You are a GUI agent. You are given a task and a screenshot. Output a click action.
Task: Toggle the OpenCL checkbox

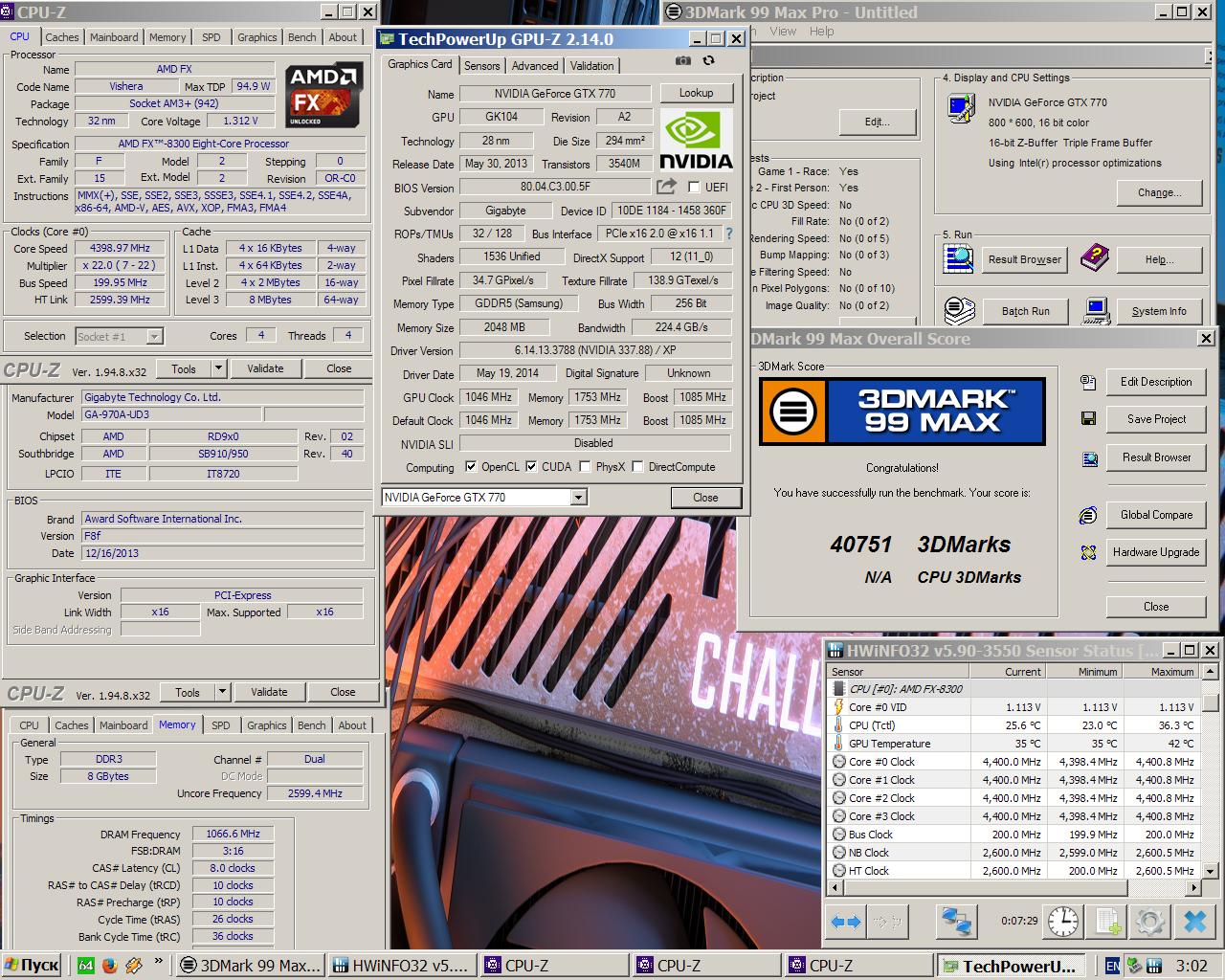471,467
